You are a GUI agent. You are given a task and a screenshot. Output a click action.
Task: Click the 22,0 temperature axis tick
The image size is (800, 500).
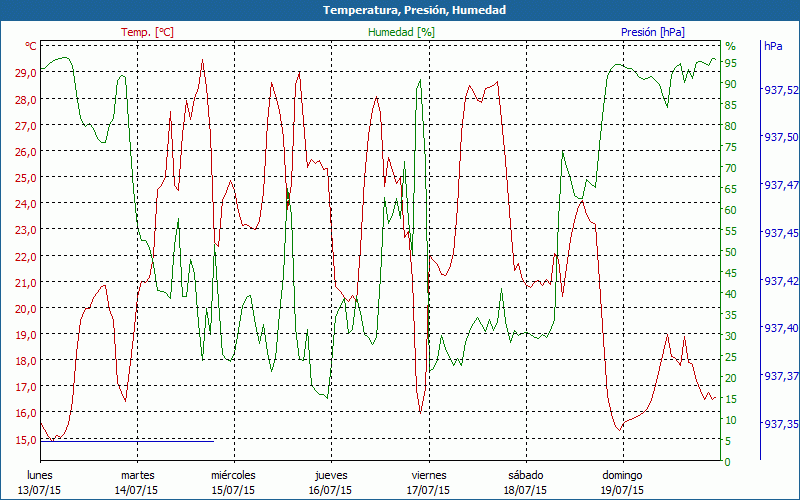(26, 256)
